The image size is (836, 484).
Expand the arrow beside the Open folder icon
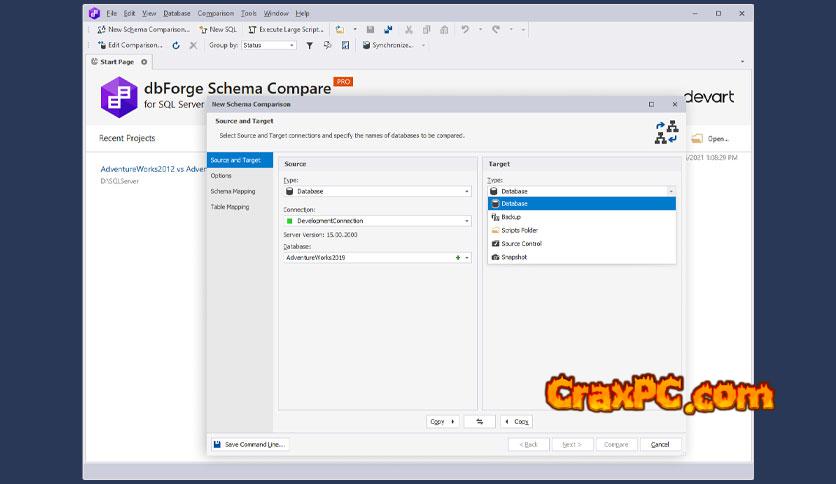(x=355, y=30)
